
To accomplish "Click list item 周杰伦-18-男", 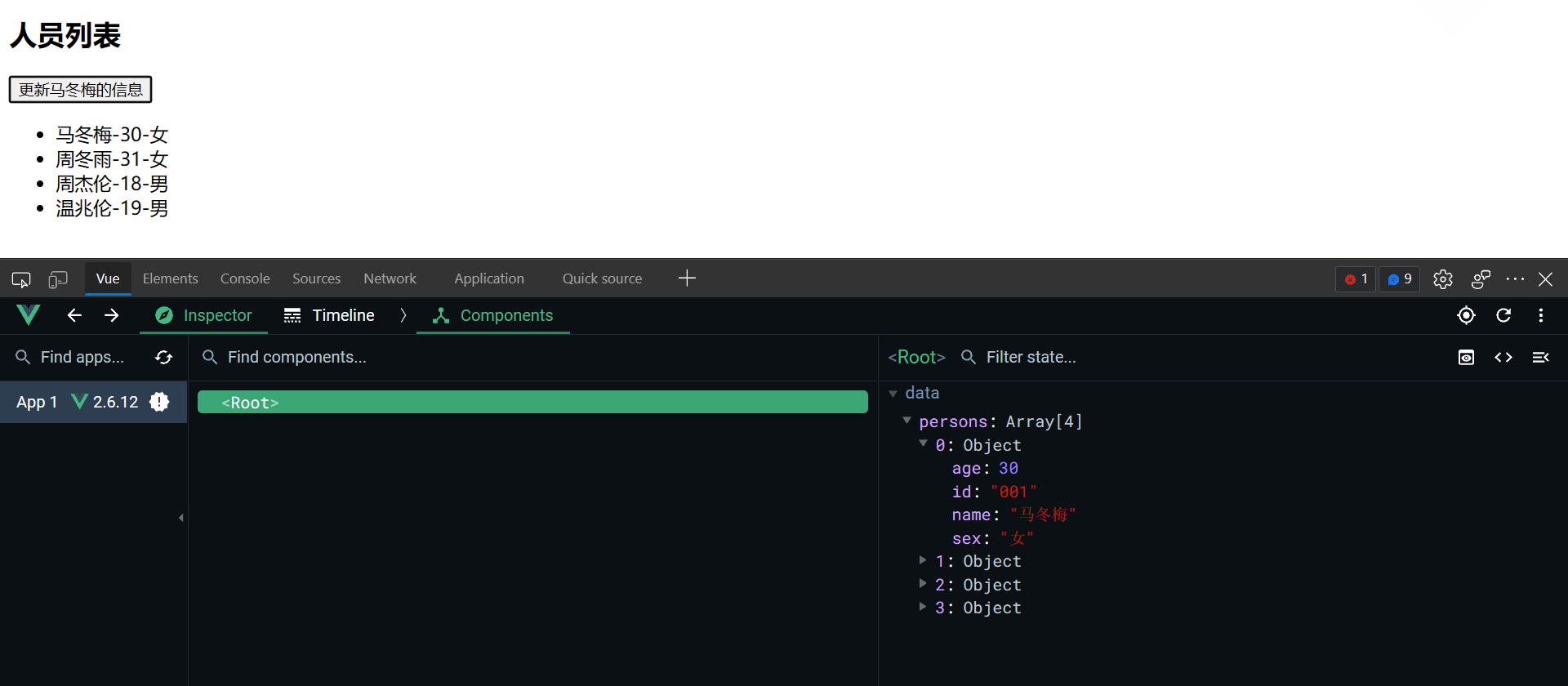I will tap(112, 184).
